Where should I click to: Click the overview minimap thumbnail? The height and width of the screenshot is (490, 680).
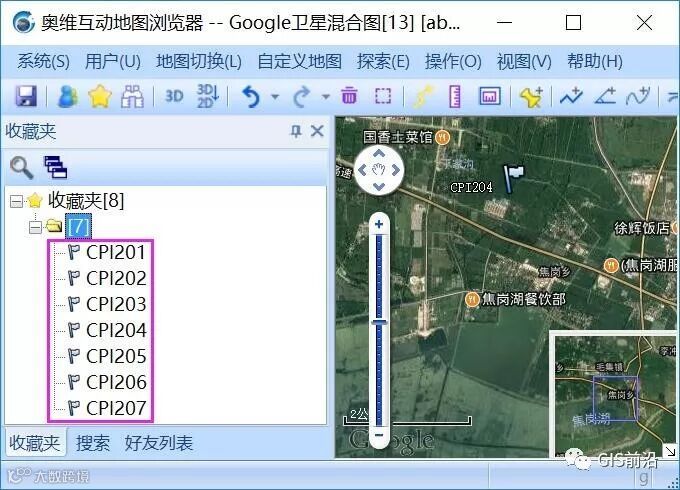(615, 394)
